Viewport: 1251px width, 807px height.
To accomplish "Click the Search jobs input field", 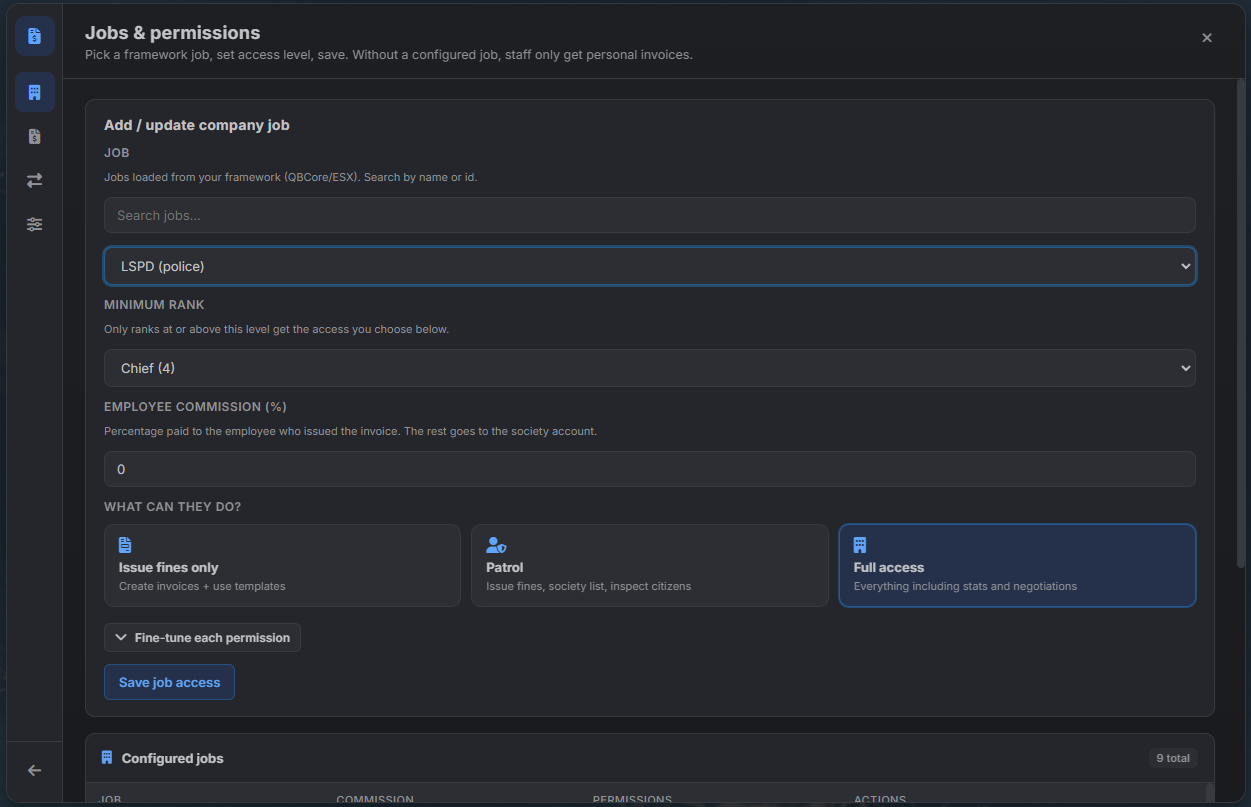I will [x=650, y=215].
